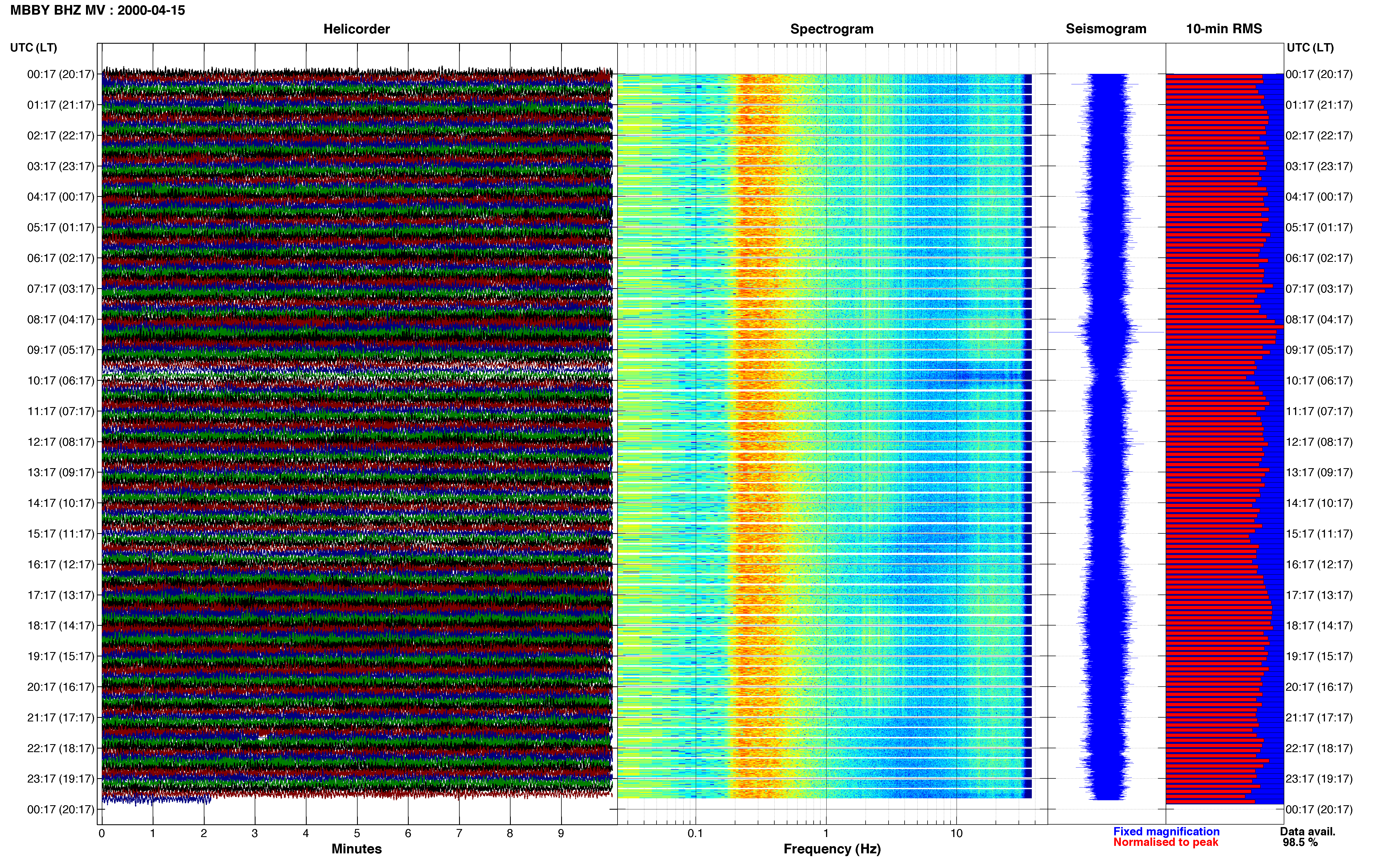This screenshot has width=1388, height=868.
Task: Click the 'Minutes' axis title
Action: pyautogui.click(x=356, y=849)
